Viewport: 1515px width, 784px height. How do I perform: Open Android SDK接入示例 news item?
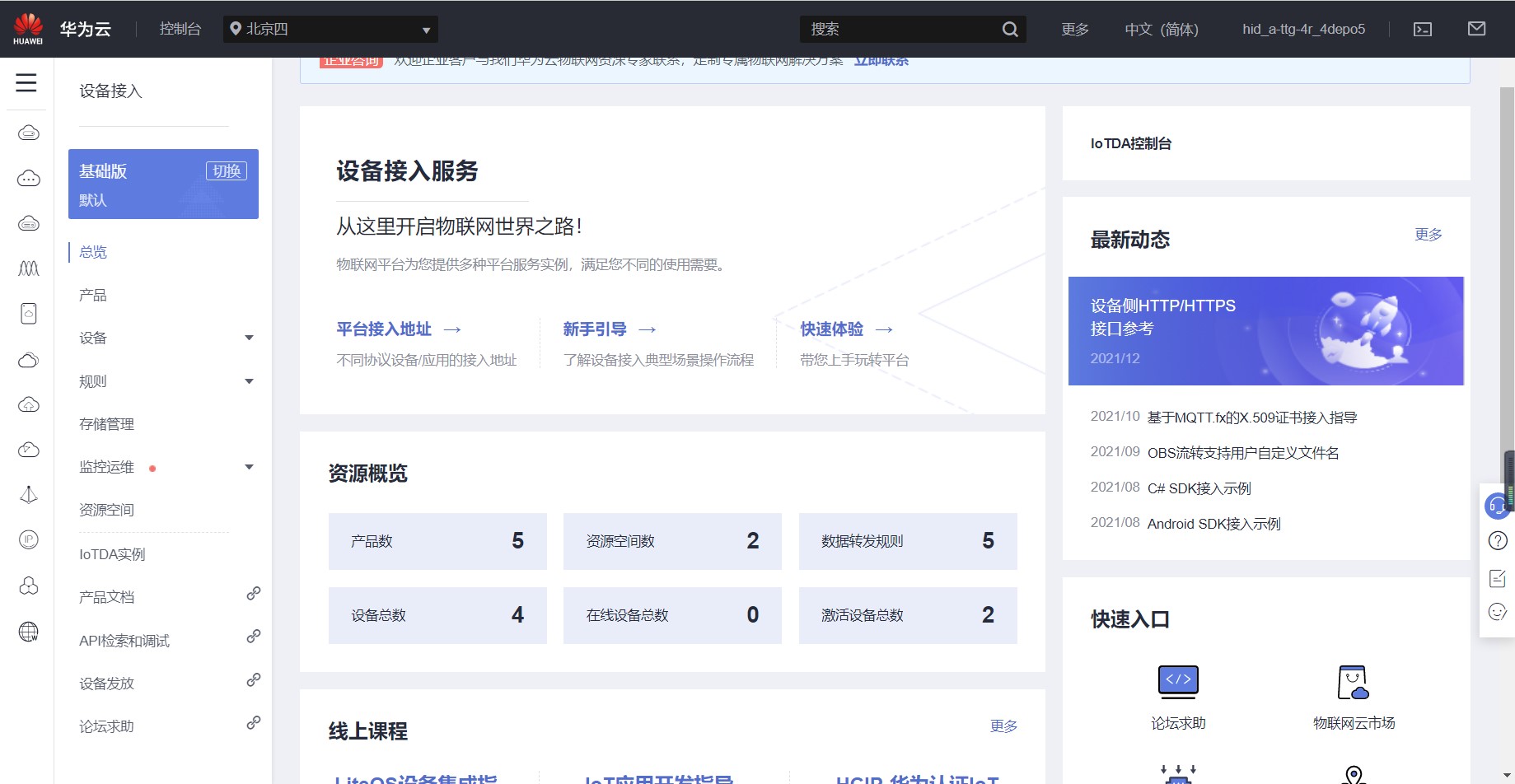click(x=1214, y=524)
